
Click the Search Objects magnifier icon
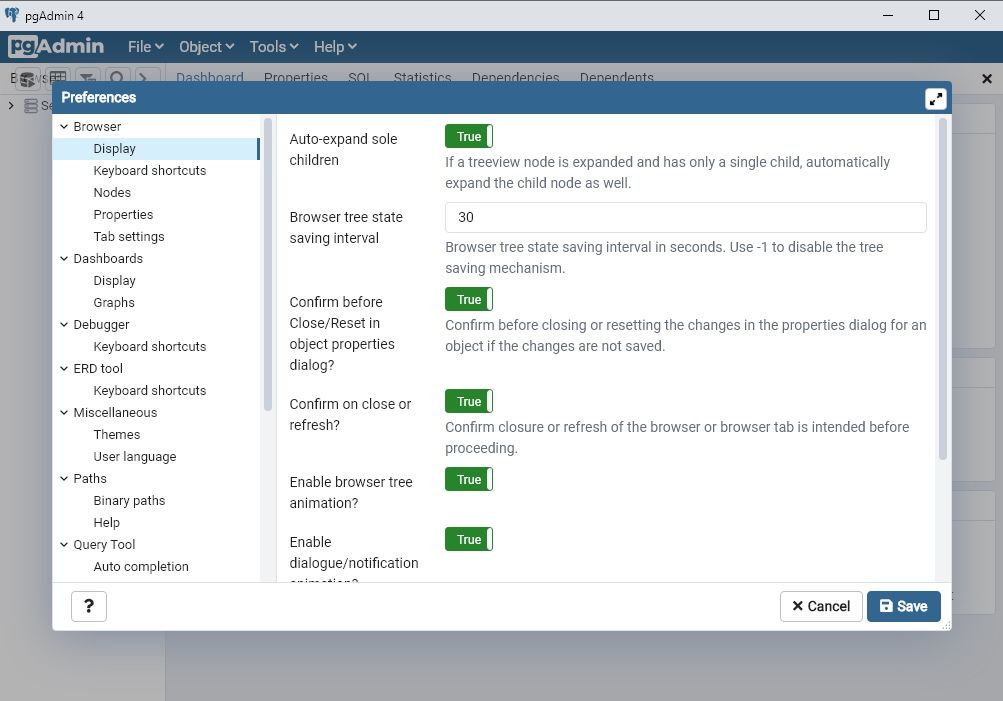point(117,78)
